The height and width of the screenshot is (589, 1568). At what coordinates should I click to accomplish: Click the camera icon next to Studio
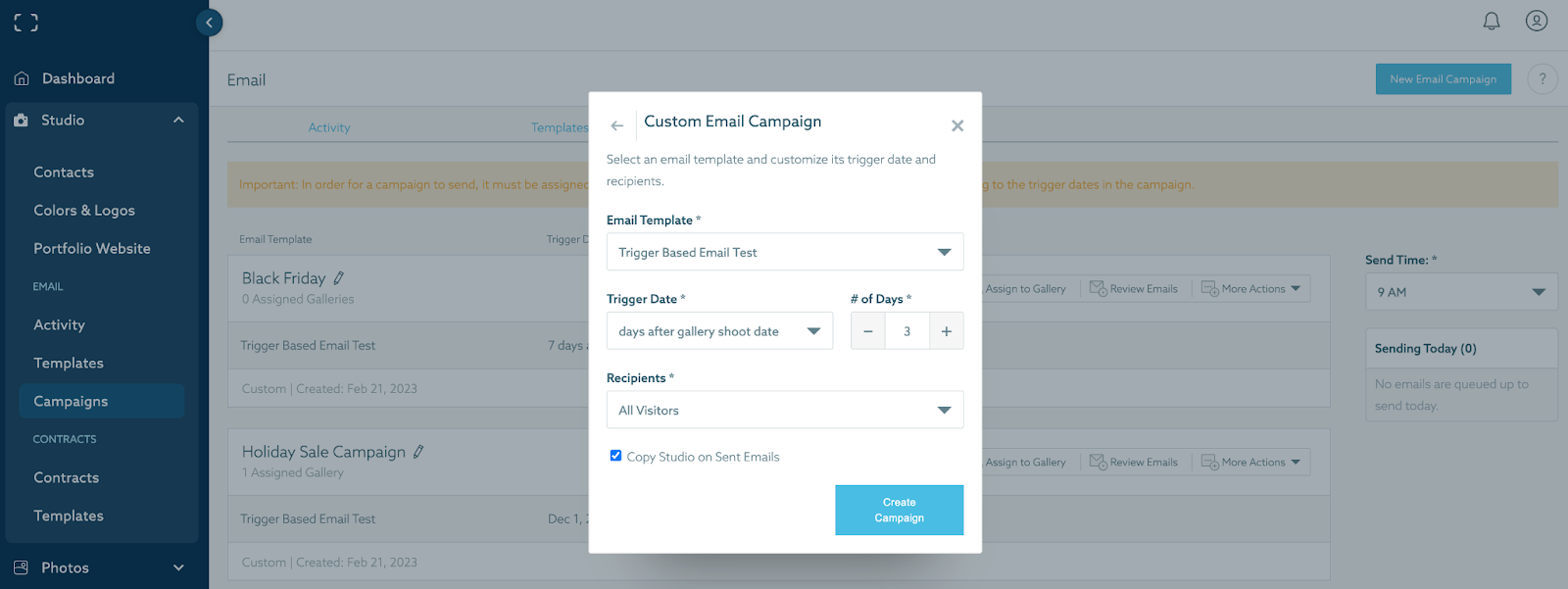click(x=22, y=120)
